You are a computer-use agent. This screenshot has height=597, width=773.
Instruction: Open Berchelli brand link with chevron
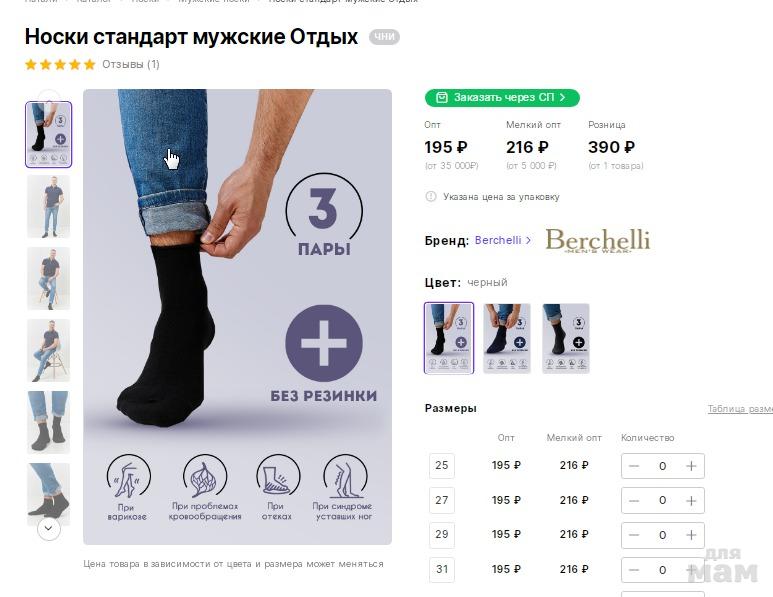tap(503, 240)
